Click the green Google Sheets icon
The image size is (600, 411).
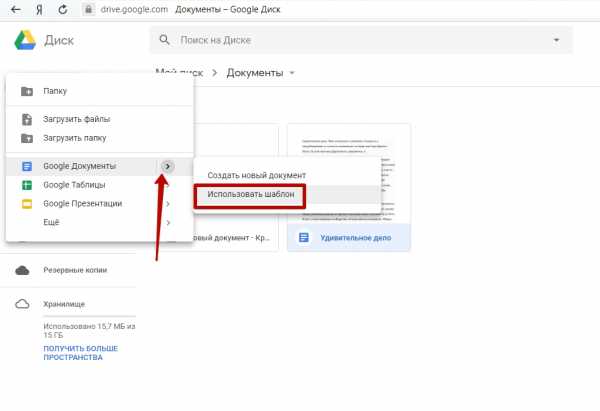point(27,185)
